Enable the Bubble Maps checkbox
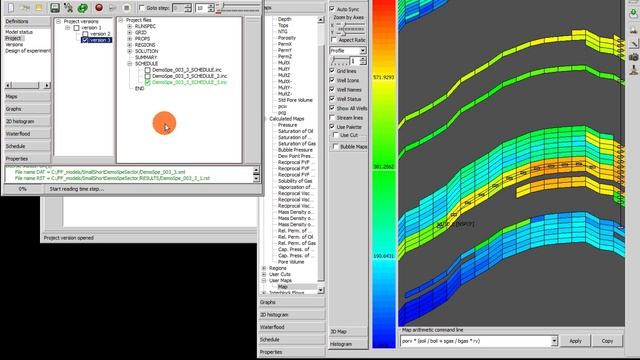The width and height of the screenshot is (640, 360). (336, 147)
